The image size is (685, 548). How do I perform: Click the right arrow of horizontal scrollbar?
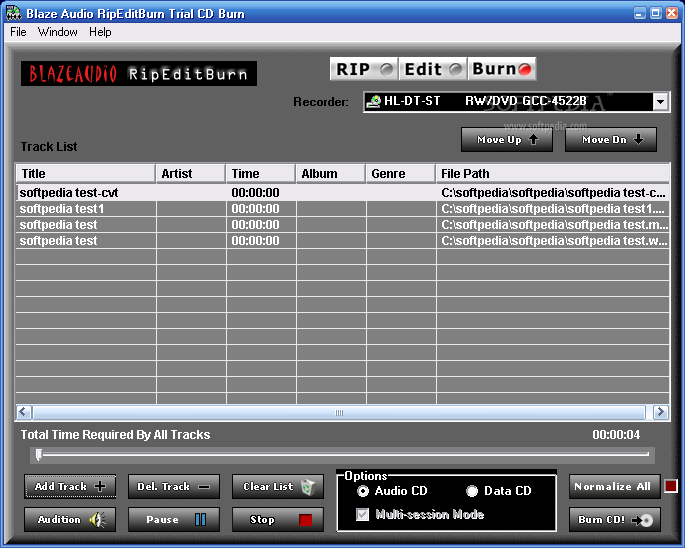[661, 412]
